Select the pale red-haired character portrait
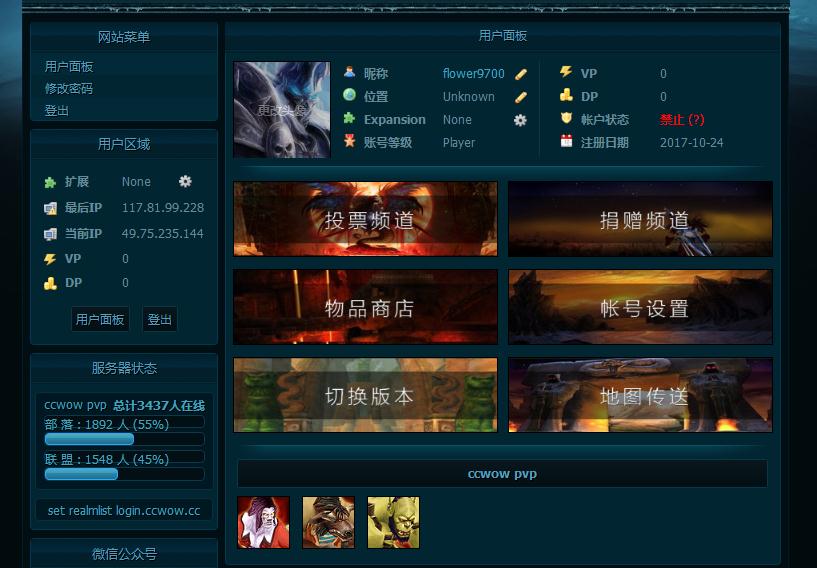The height and width of the screenshot is (568, 817). pos(263,522)
